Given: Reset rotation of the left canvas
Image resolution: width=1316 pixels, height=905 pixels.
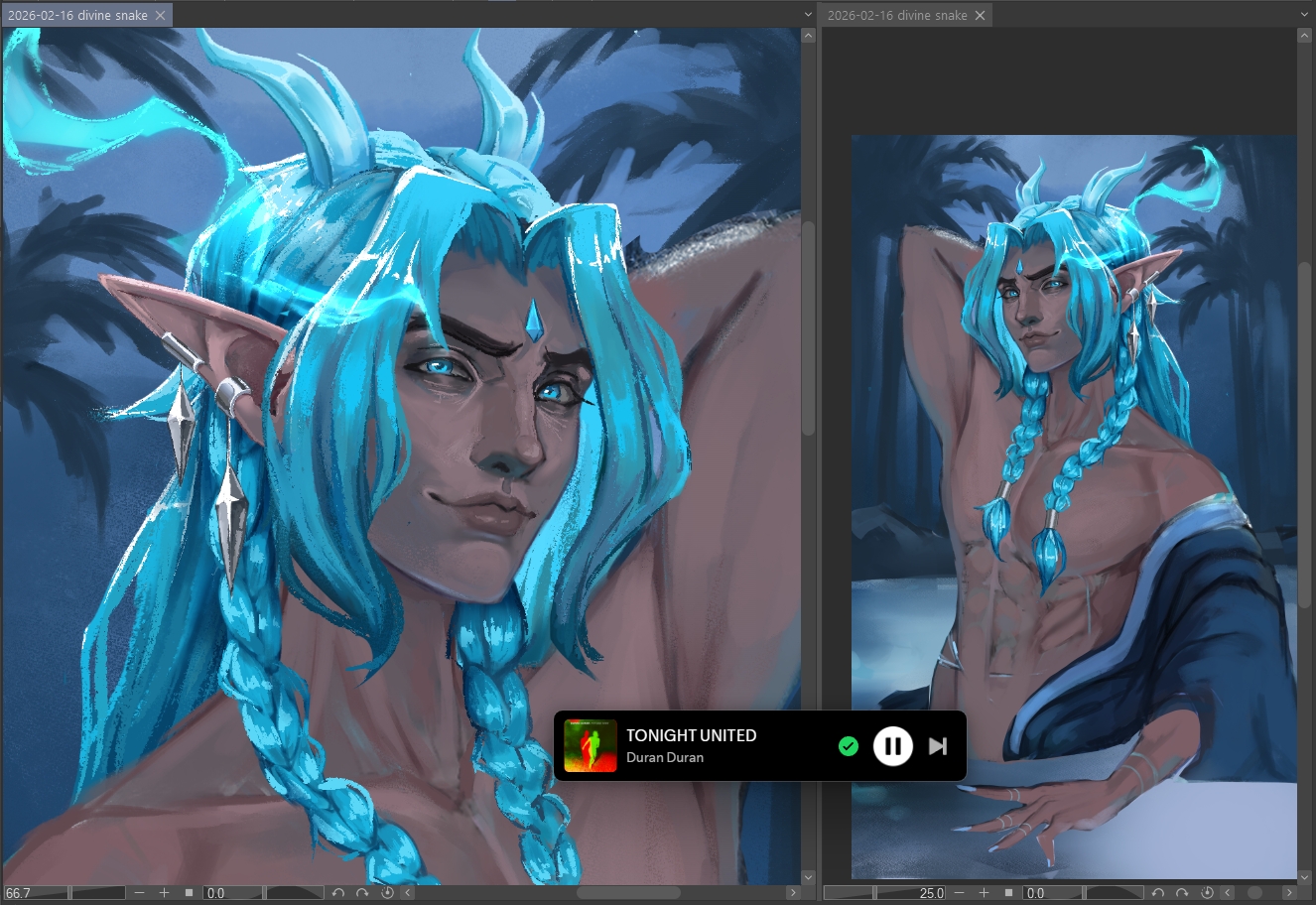Looking at the screenshot, I should 387,893.
